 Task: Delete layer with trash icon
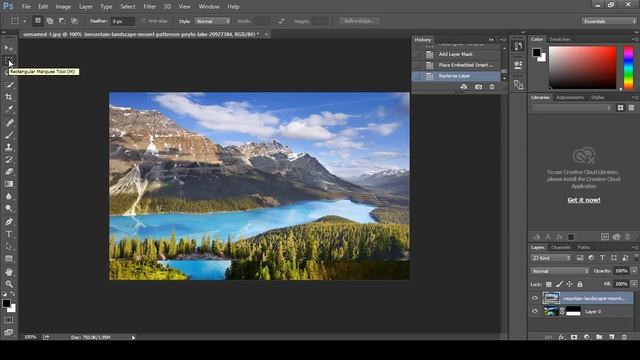click(624, 337)
